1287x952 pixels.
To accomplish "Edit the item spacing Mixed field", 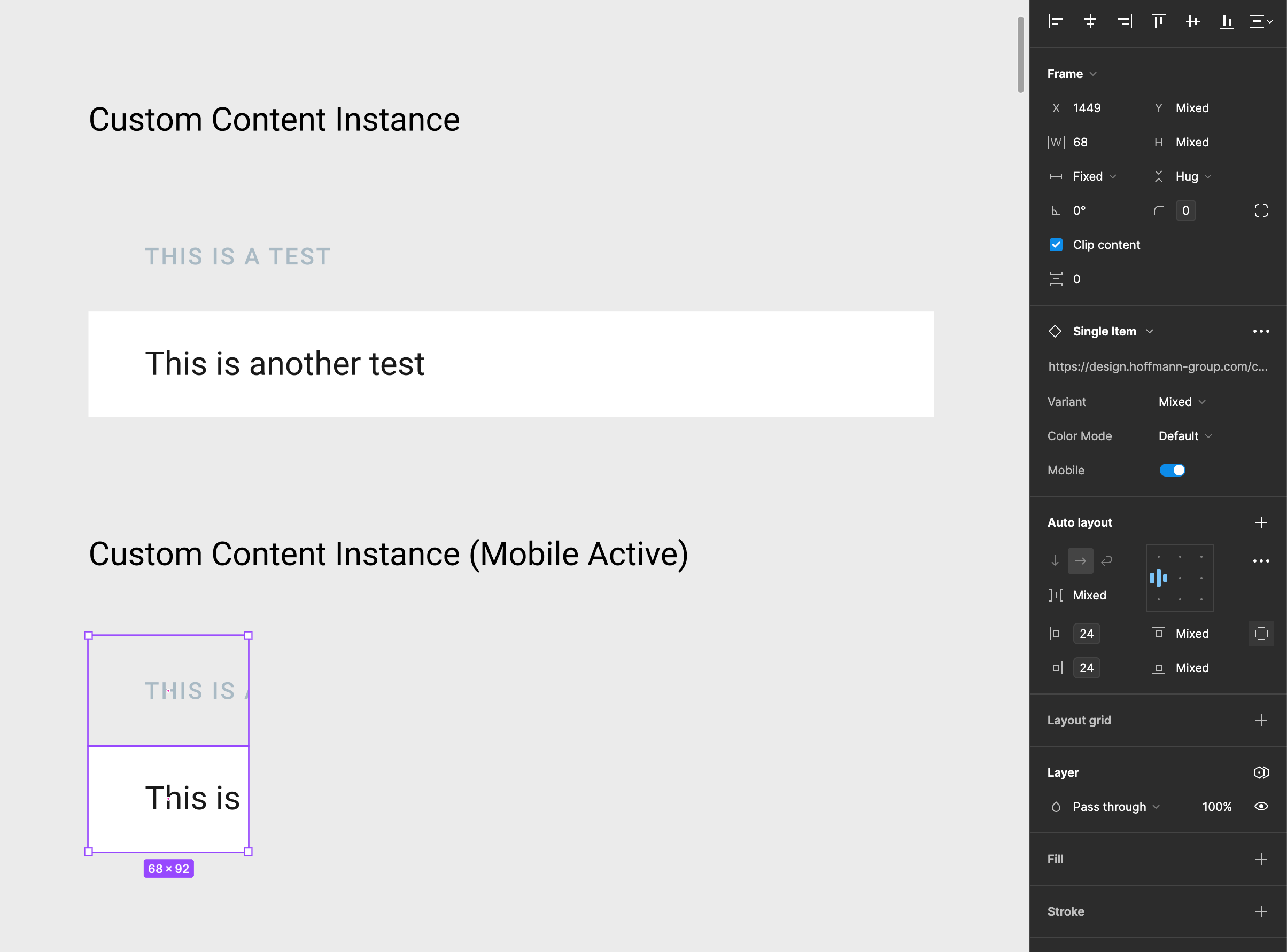I will pyautogui.click(x=1089, y=595).
